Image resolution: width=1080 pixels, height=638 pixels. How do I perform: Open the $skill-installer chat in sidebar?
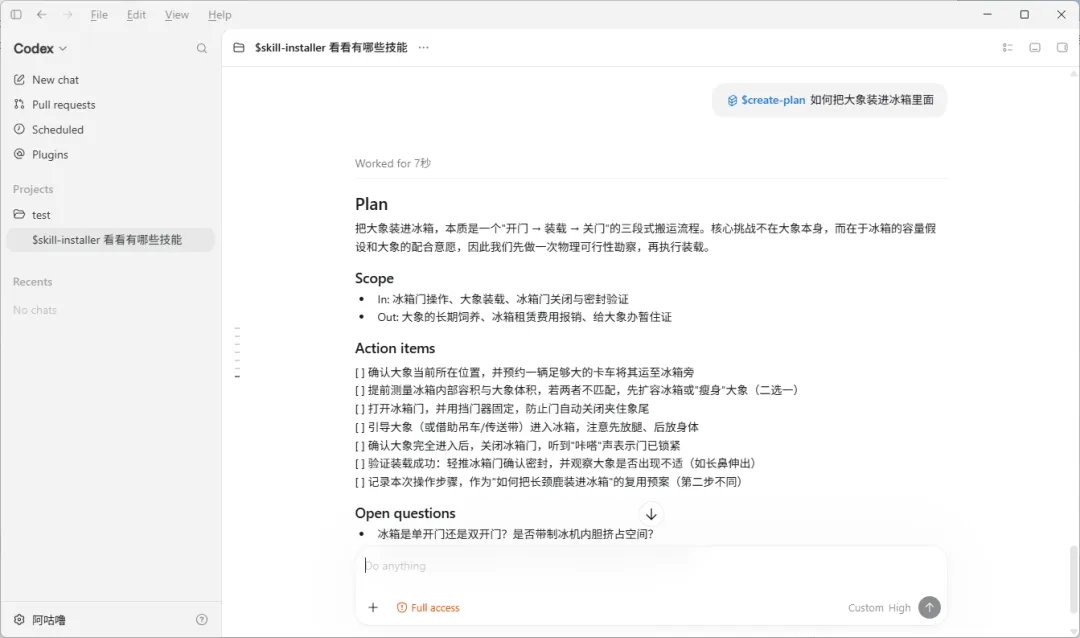click(x=110, y=240)
